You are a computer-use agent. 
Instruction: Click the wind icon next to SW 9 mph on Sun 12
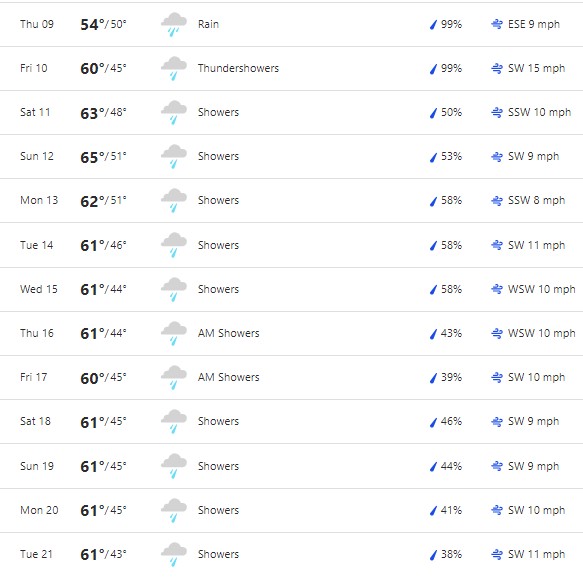tap(497, 157)
